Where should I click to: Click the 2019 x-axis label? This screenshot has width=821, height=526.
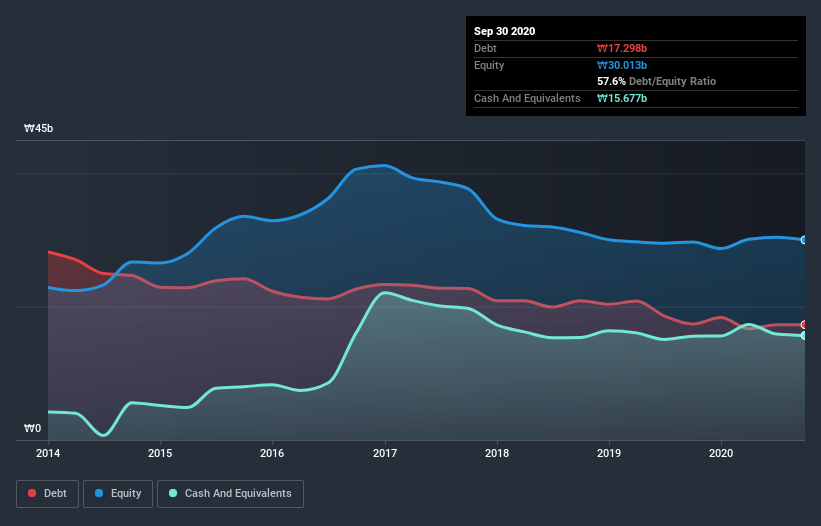(x=609, y=453)
